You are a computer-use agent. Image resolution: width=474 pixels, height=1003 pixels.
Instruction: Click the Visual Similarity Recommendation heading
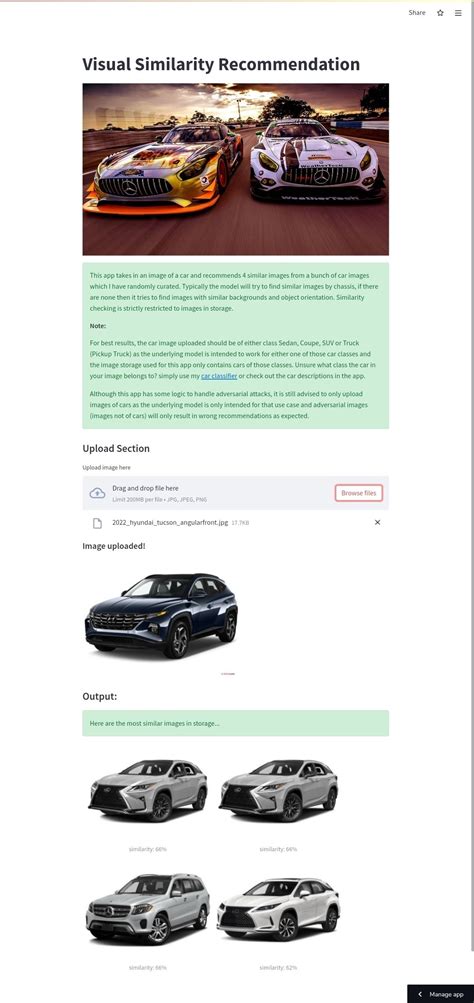221,64
